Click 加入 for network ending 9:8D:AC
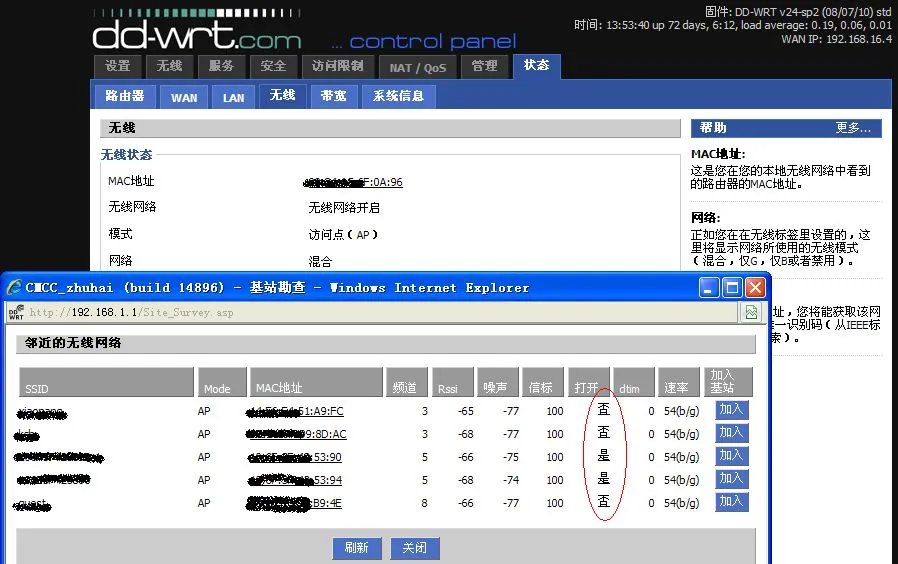 point(731,433)
